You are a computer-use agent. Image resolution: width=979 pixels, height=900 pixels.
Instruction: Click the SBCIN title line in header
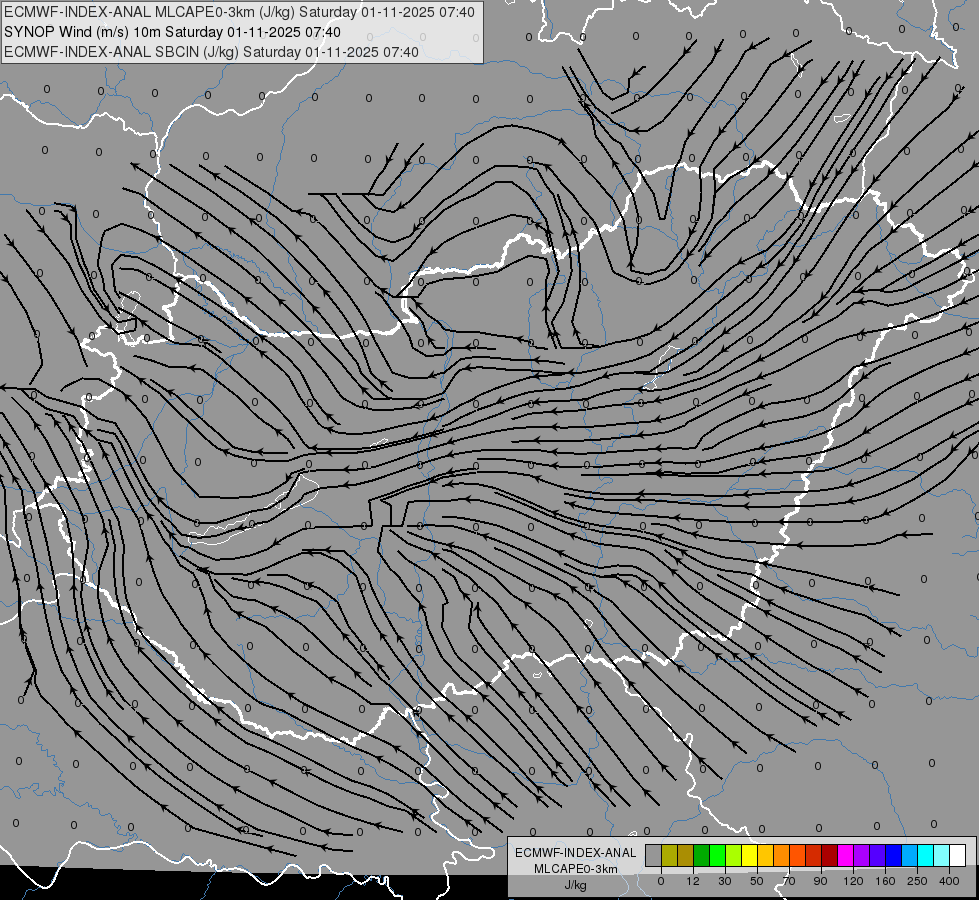click(x=211, y=52)
